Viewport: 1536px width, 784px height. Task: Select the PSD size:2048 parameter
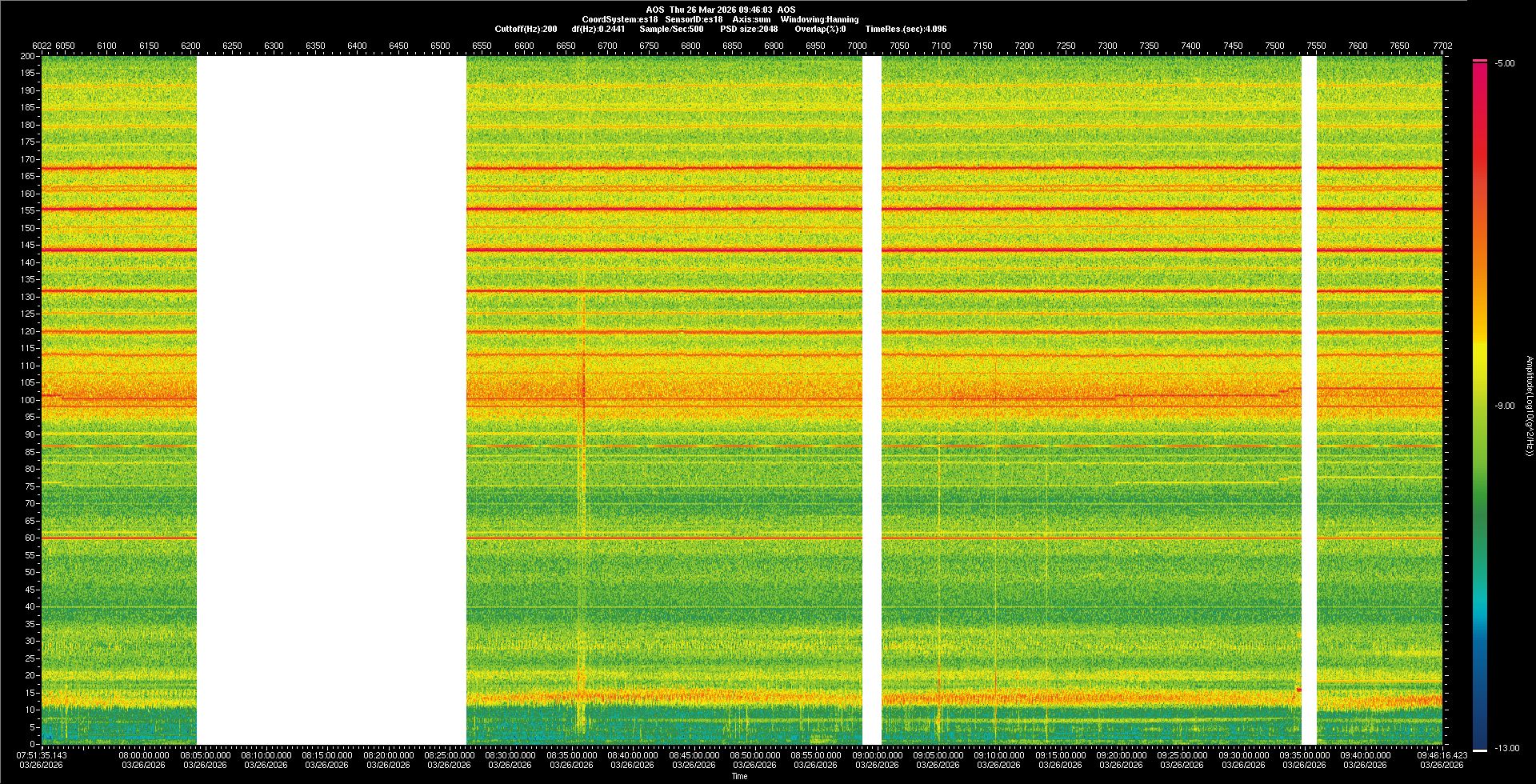click(x=748, y=29)
